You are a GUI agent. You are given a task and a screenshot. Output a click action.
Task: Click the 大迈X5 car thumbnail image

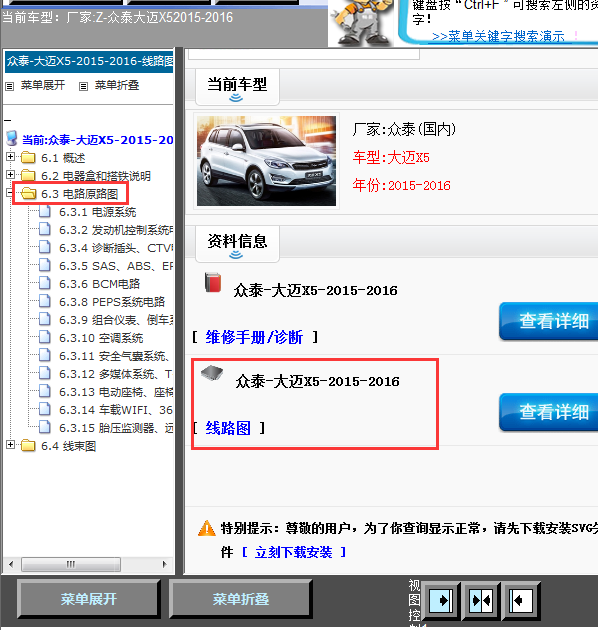point(266,161)
